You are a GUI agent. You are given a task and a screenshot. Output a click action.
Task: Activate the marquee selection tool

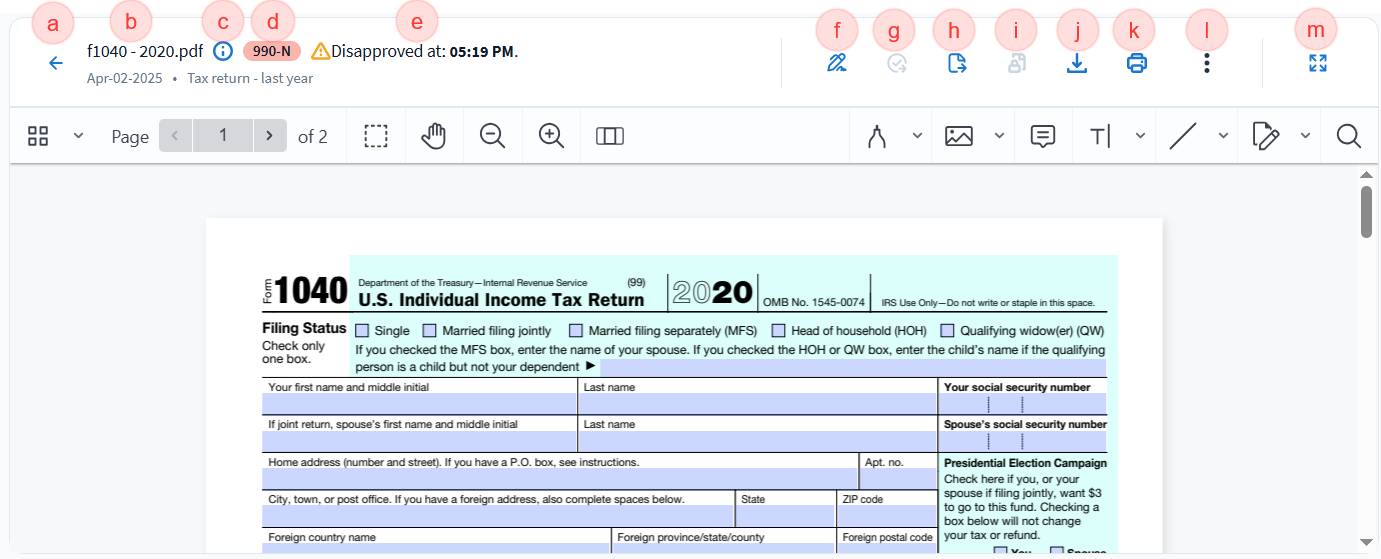click(376, 136)
